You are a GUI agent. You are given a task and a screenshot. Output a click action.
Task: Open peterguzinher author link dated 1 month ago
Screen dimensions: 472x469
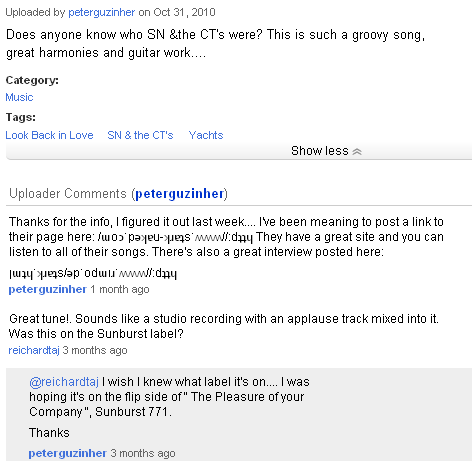pyautogui.click(x=47, y=289)
